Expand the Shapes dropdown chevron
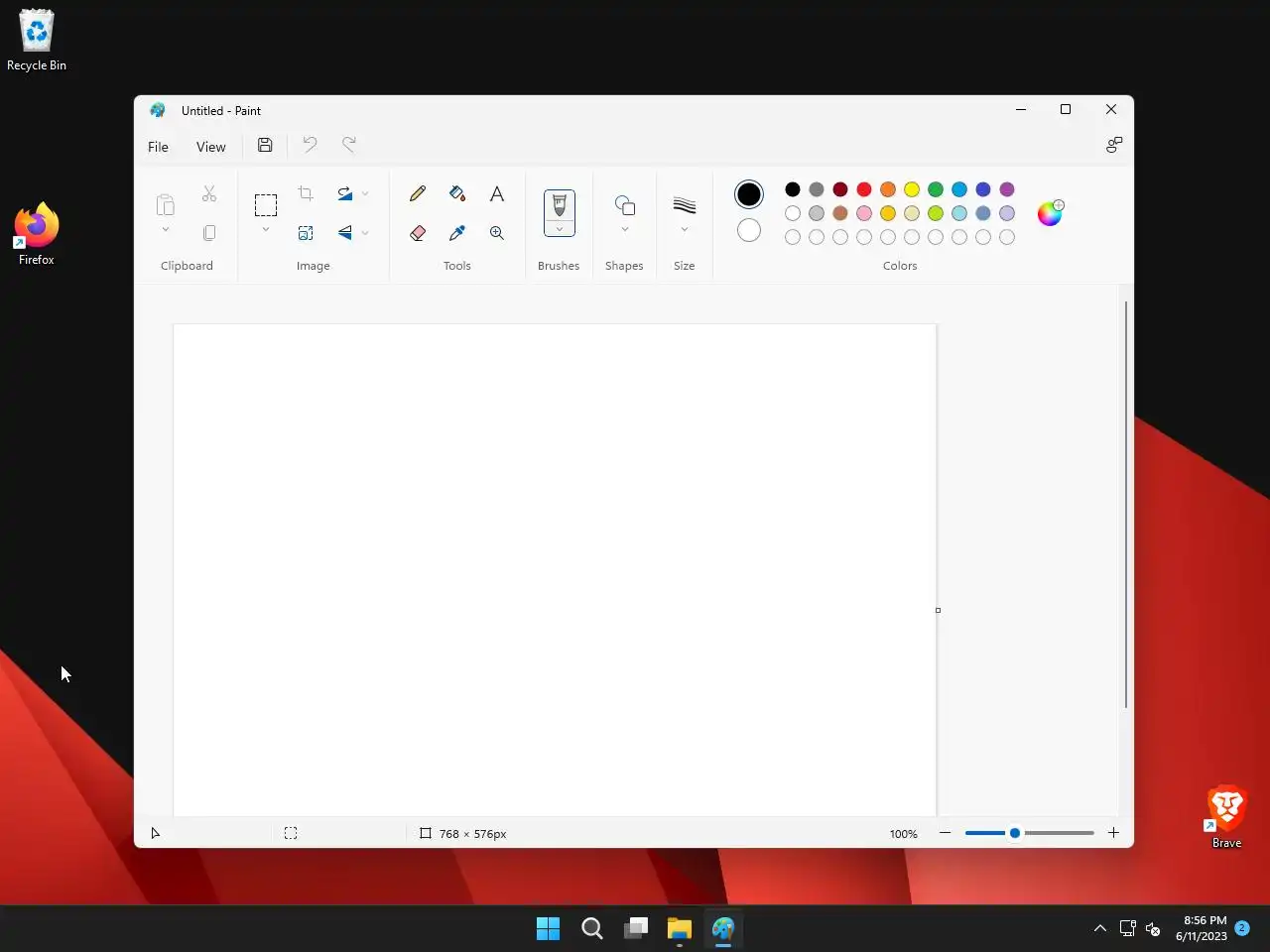Viewport: 1270px width, 952px height. pos(625,230)
